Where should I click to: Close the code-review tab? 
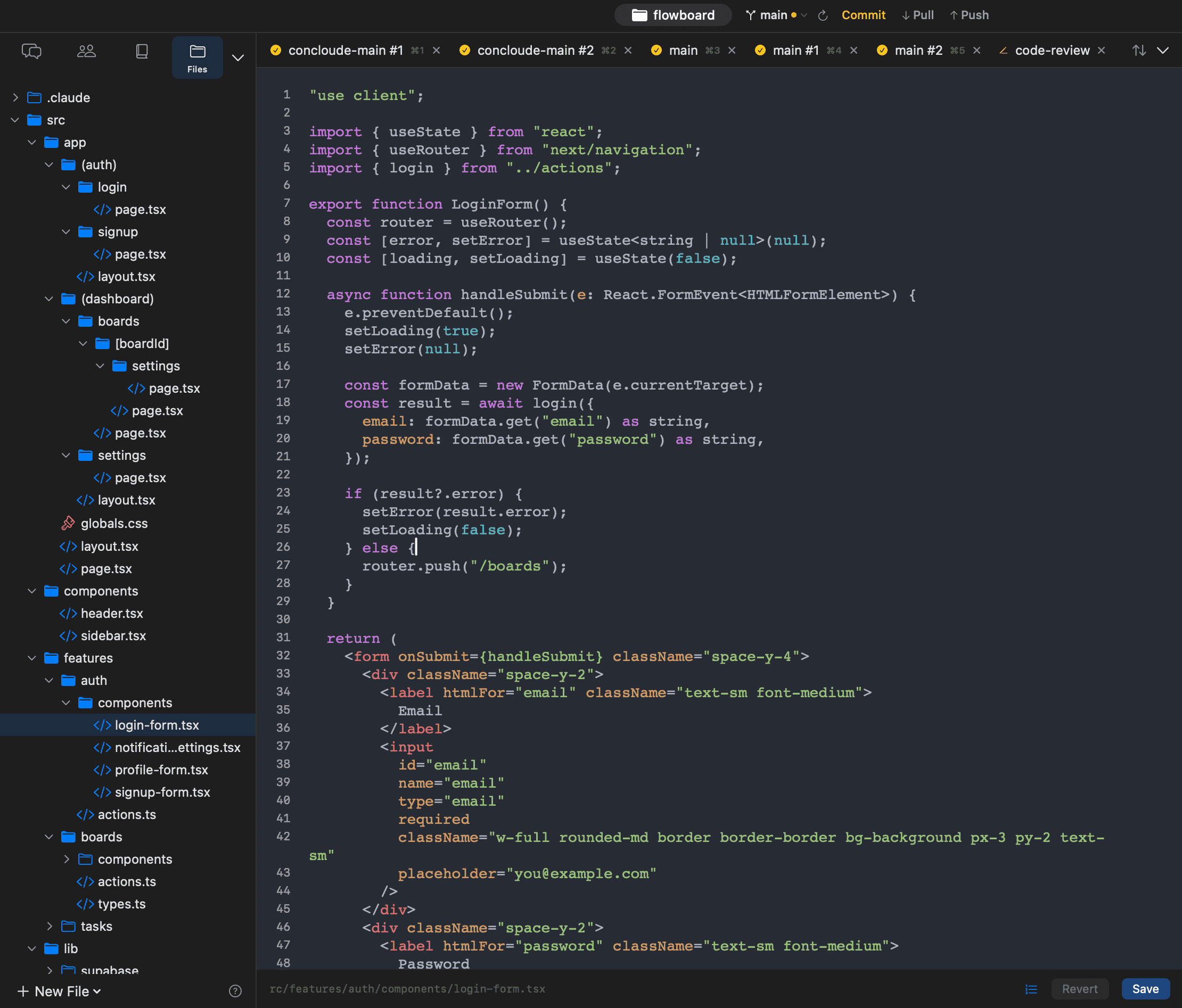point(1102,50)
